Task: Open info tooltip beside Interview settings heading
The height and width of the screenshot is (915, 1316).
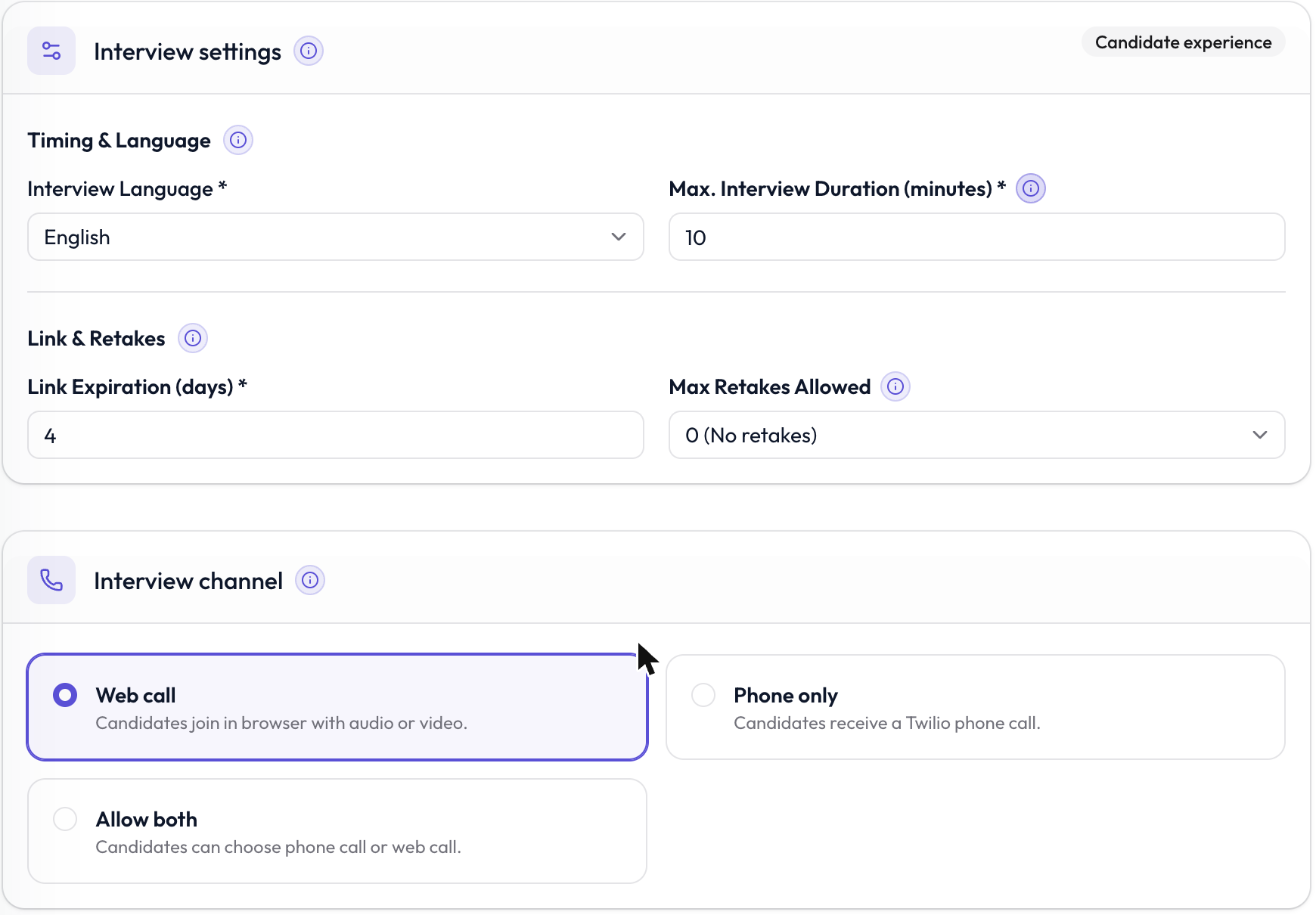Action: 309,51
